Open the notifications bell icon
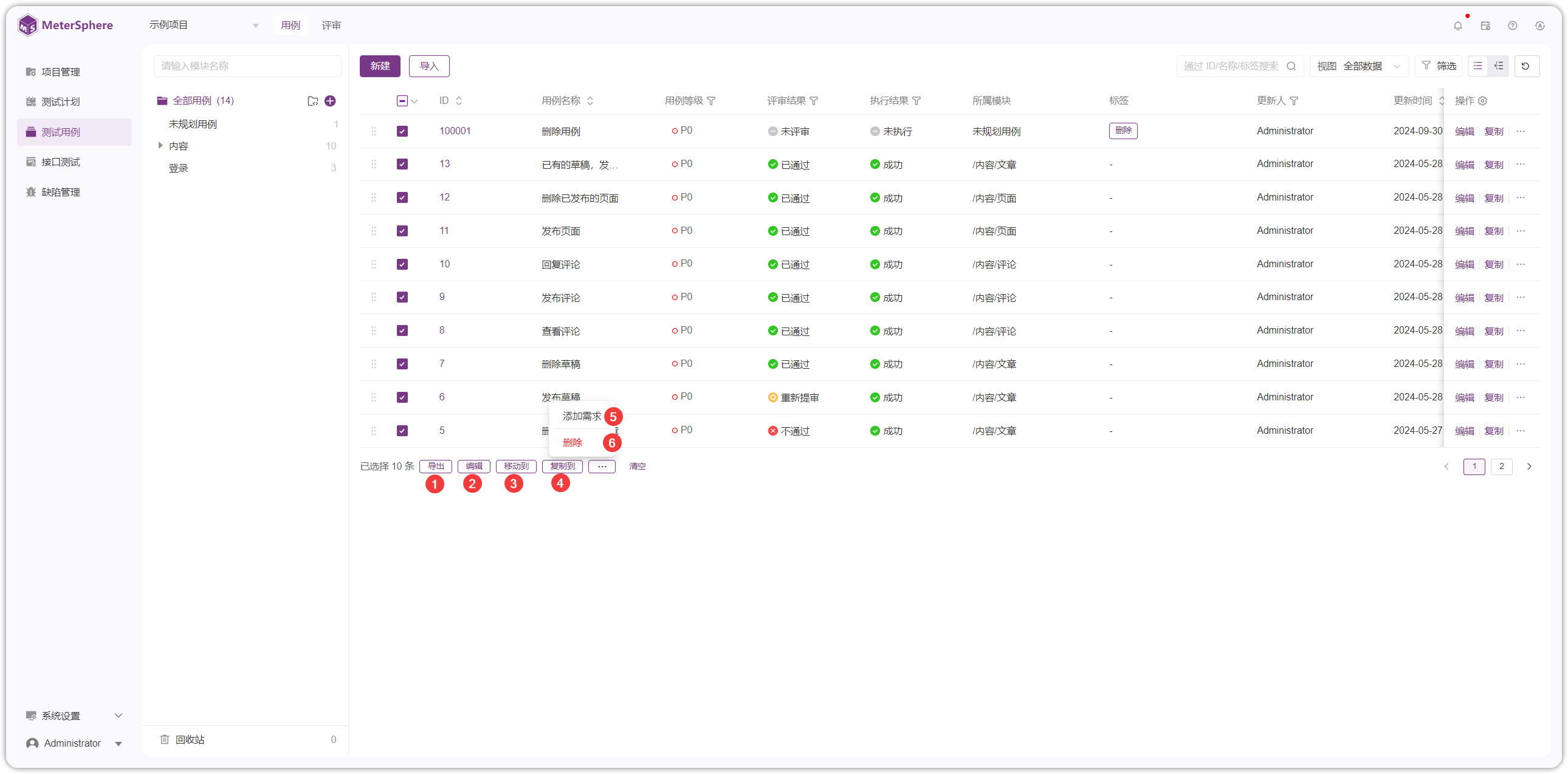The width and height of the screenshot is (1568, 774). (x=1457, y=26)
